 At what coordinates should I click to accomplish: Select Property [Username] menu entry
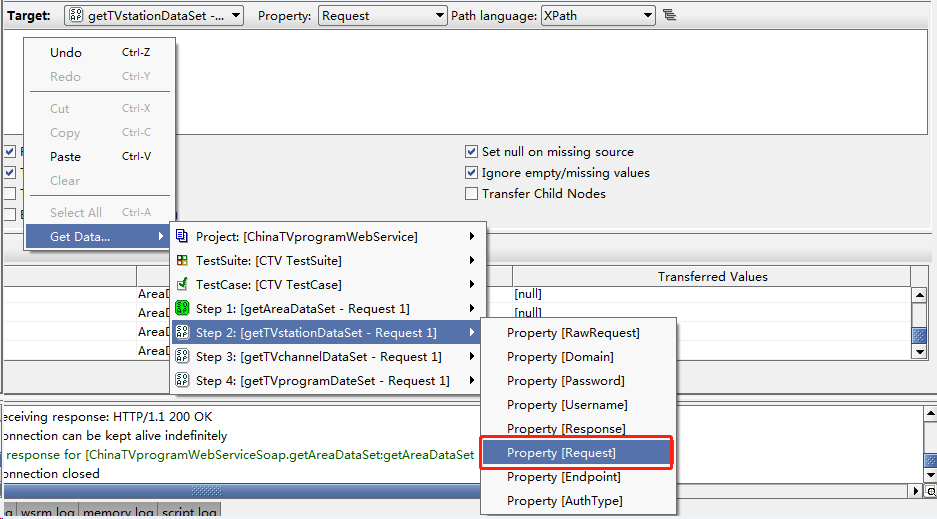click(x=578, y=404)
